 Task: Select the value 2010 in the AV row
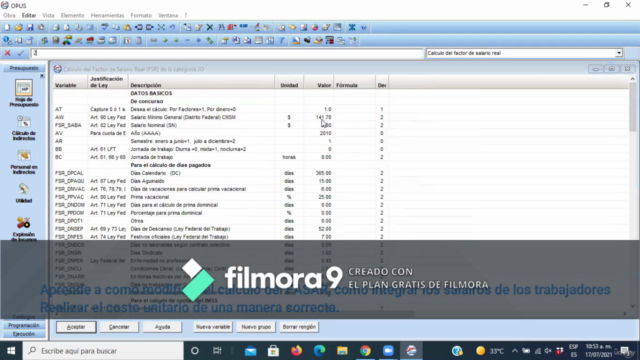coord(325,133)
